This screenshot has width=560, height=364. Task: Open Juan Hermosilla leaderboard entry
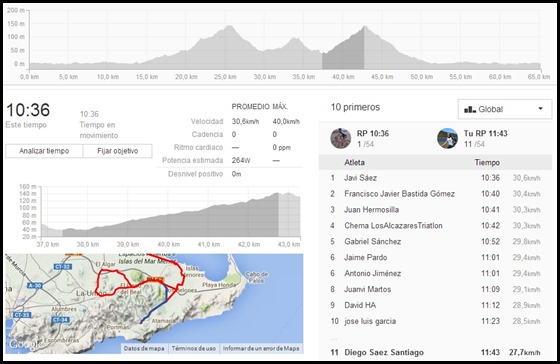click(371, 209)
